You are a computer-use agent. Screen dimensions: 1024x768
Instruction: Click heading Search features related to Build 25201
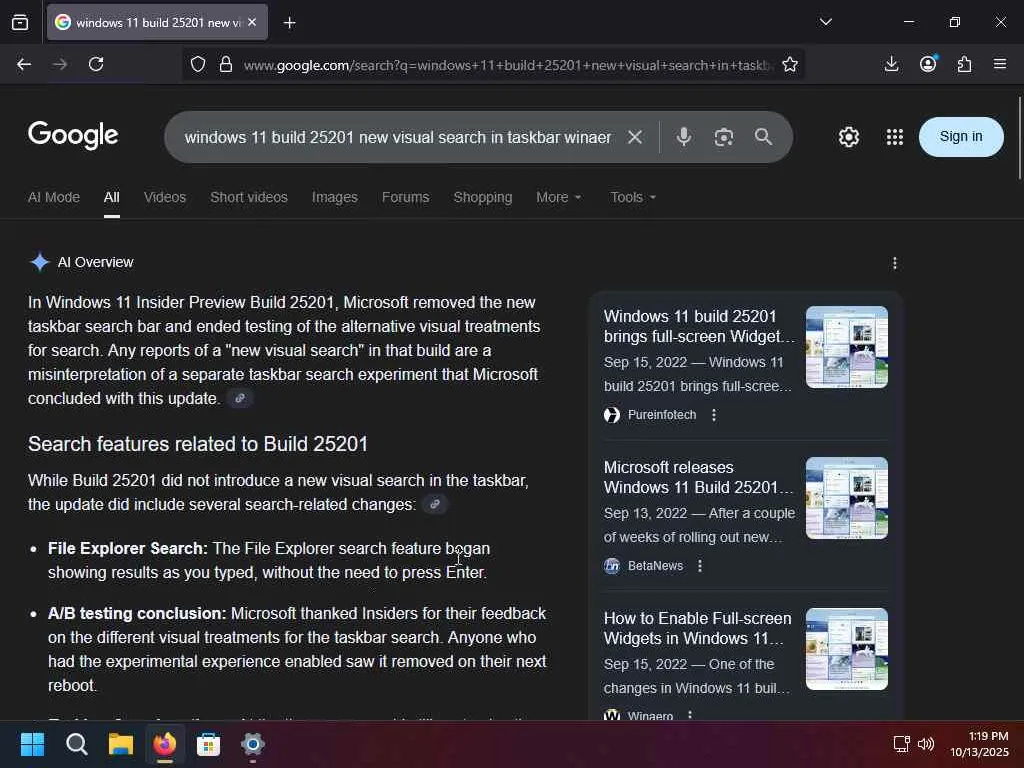tap(198, 444)
